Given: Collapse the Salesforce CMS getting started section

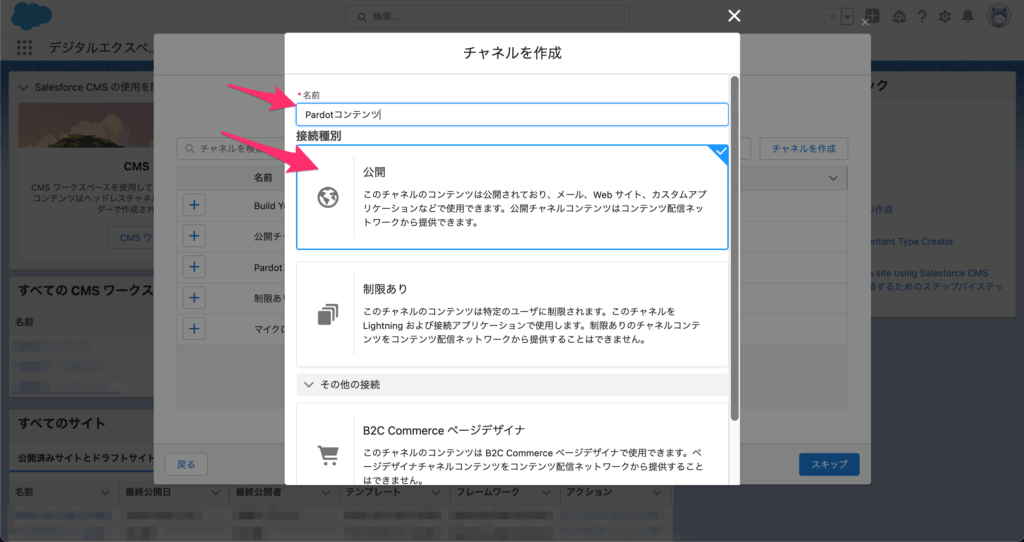Looking at the screenshot, I should coord(25,87).
